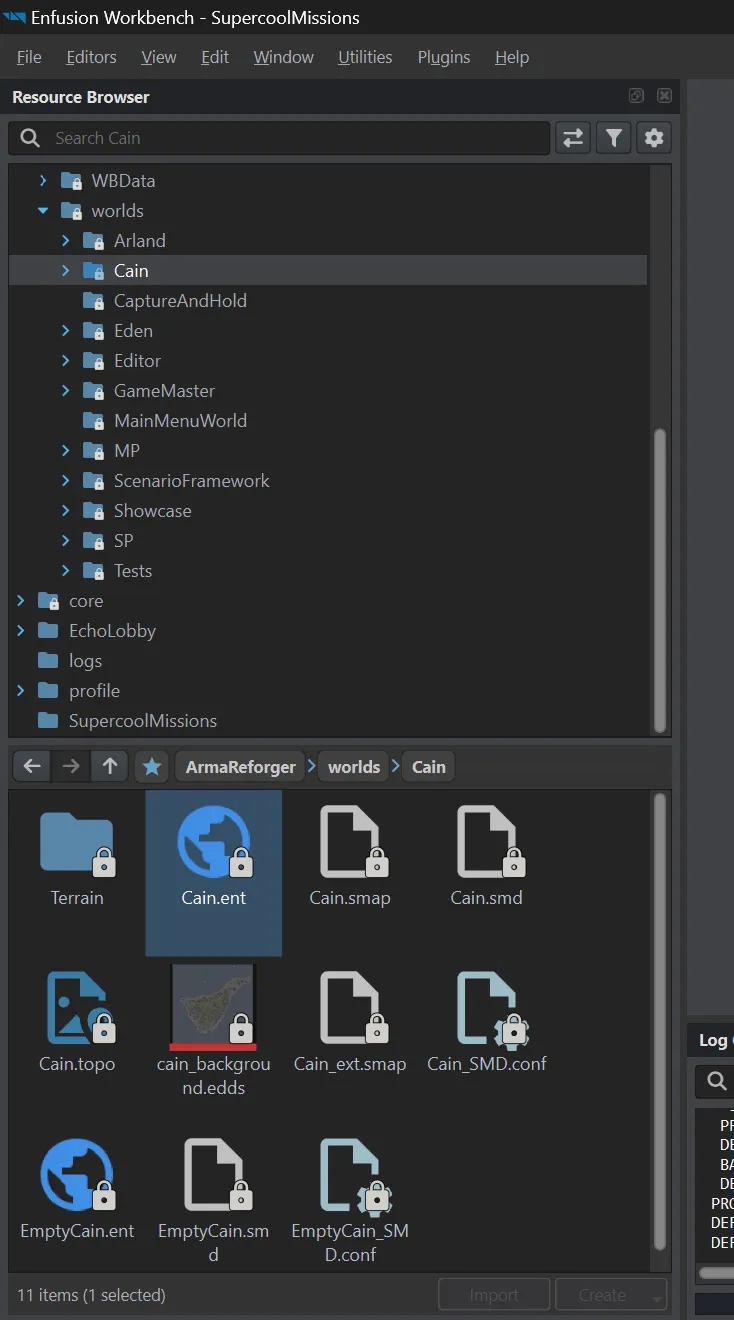Expand the Showcase folder
The width and height of the screenshot is (734, 1320).
[65, 511]
